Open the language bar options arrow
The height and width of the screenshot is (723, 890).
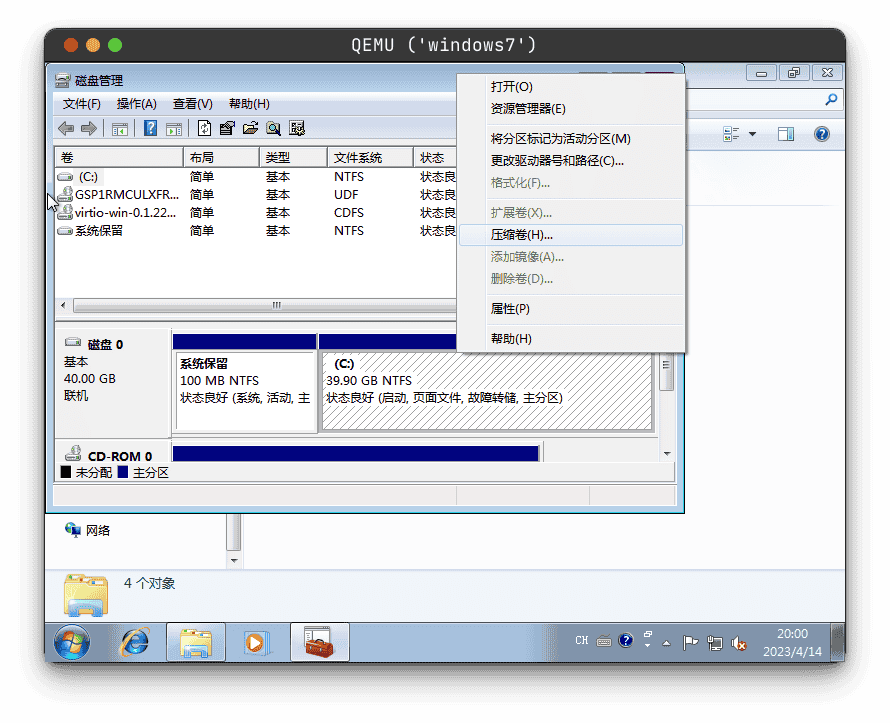pyautogui.click(x=648, y=645)
